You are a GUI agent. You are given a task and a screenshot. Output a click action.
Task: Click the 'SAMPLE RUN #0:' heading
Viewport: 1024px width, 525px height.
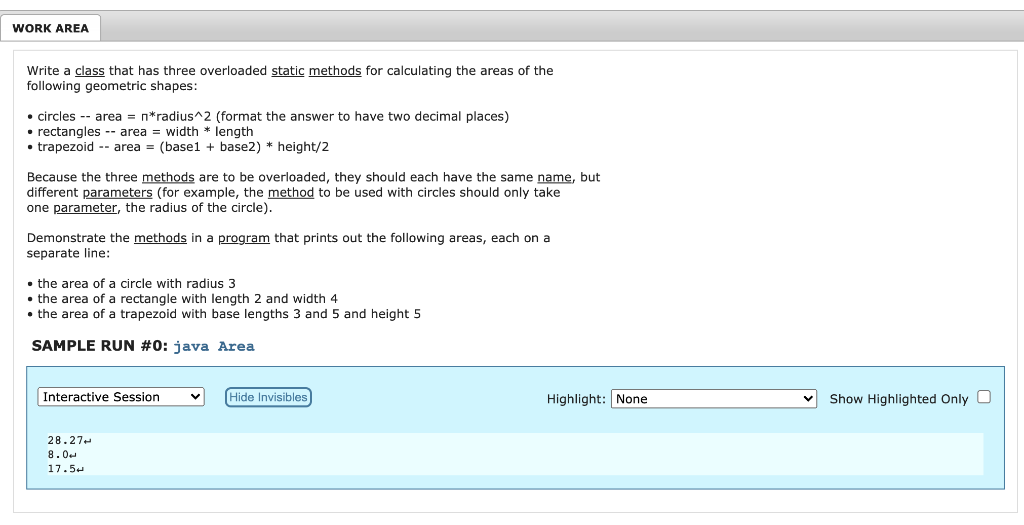coord(100,345)
